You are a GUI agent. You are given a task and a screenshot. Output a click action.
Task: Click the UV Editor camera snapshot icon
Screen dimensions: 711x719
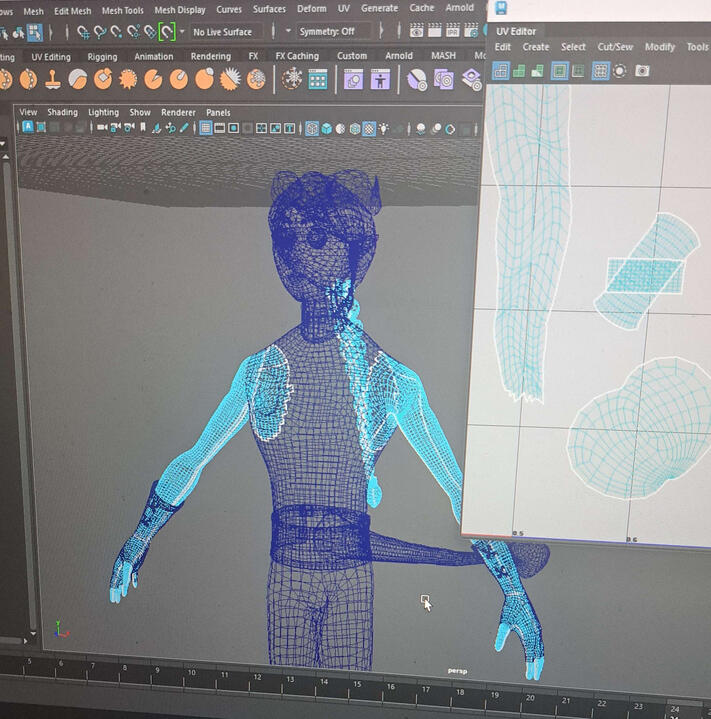(642, 71)
